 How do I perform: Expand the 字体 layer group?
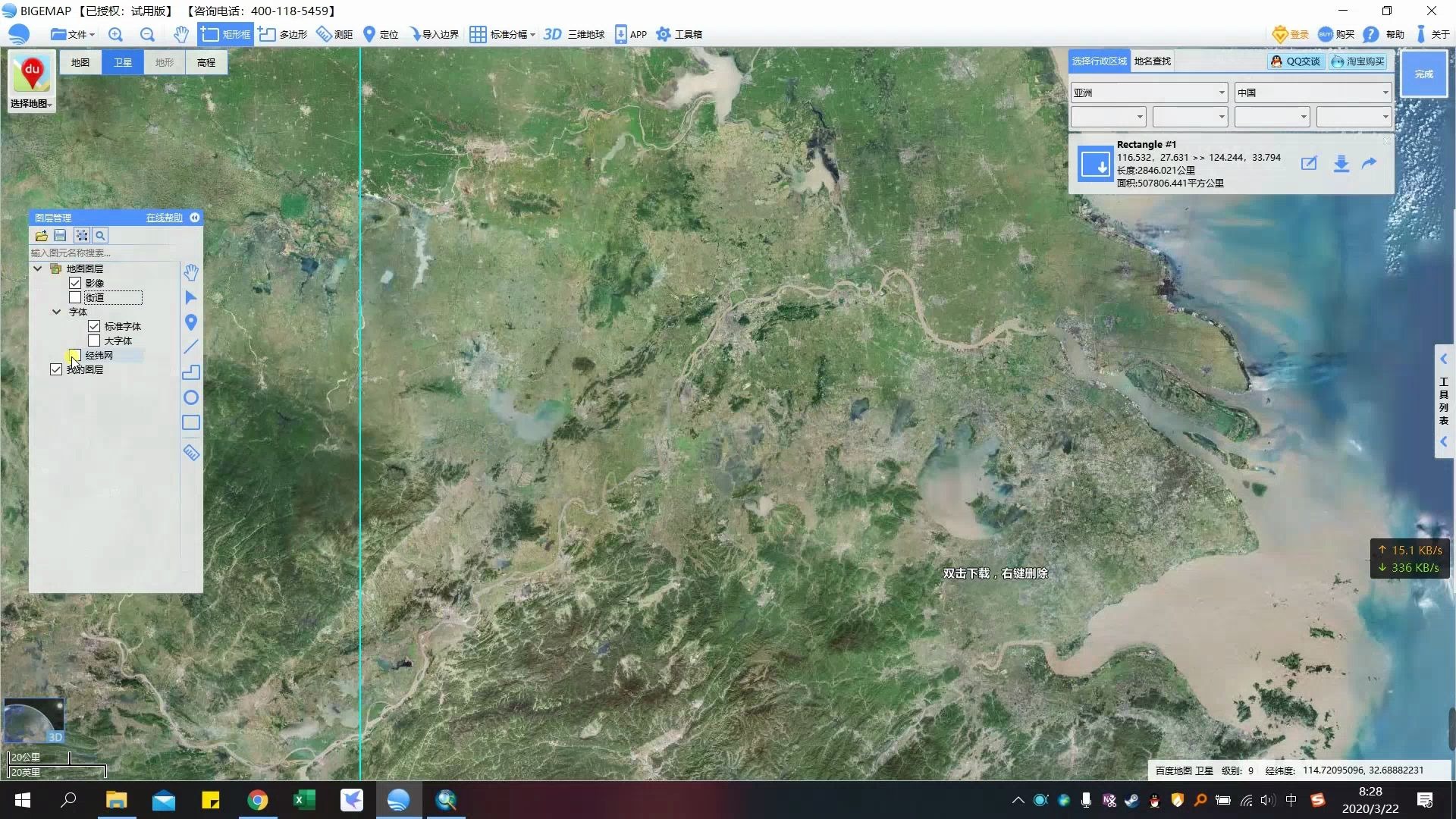point(55,311)
